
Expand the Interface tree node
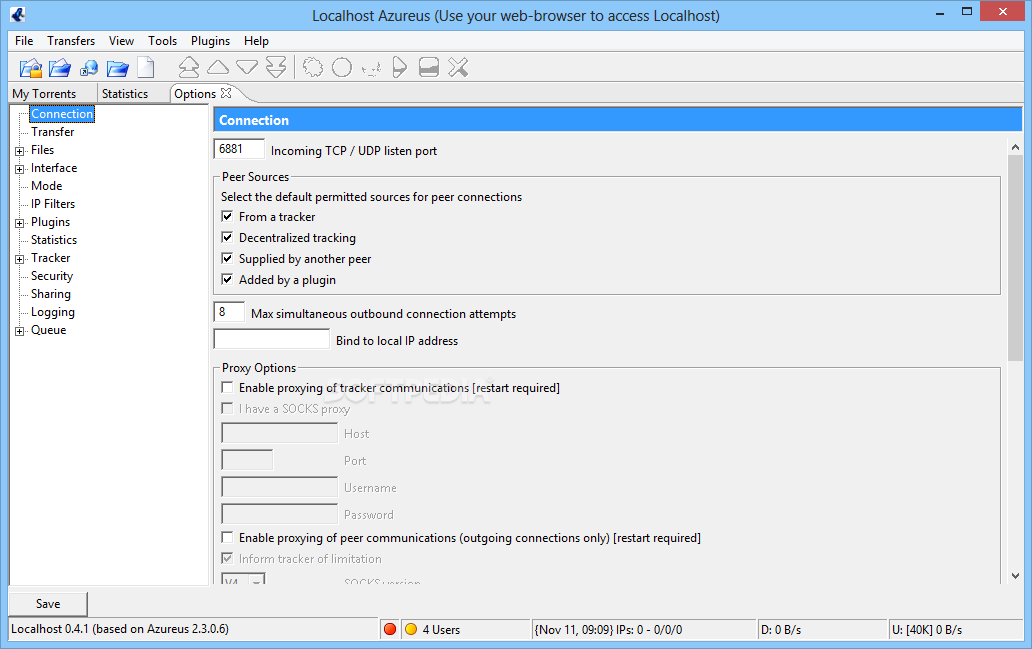20,169
